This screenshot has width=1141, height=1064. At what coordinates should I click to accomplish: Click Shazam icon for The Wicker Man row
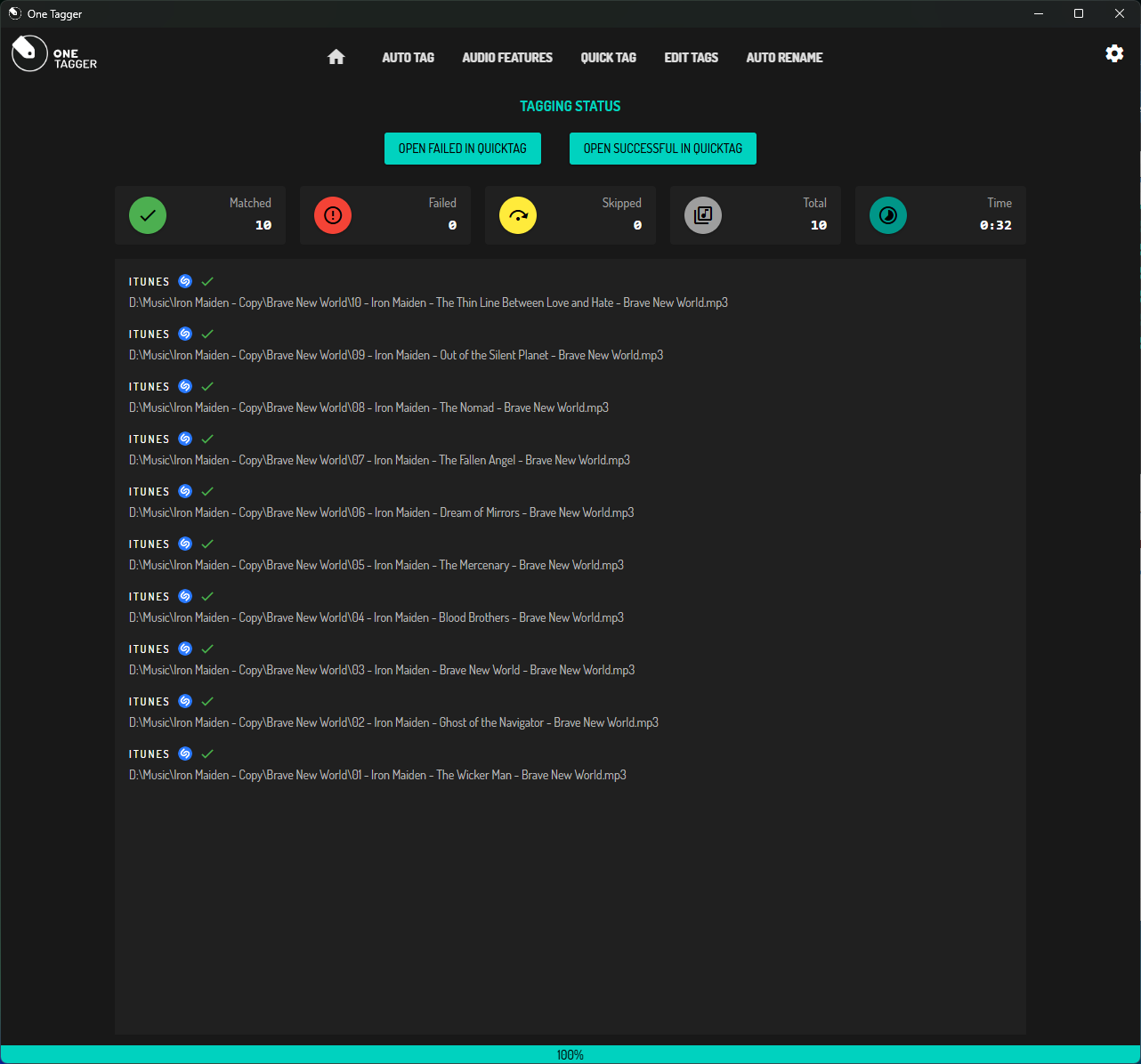[185, 754]
